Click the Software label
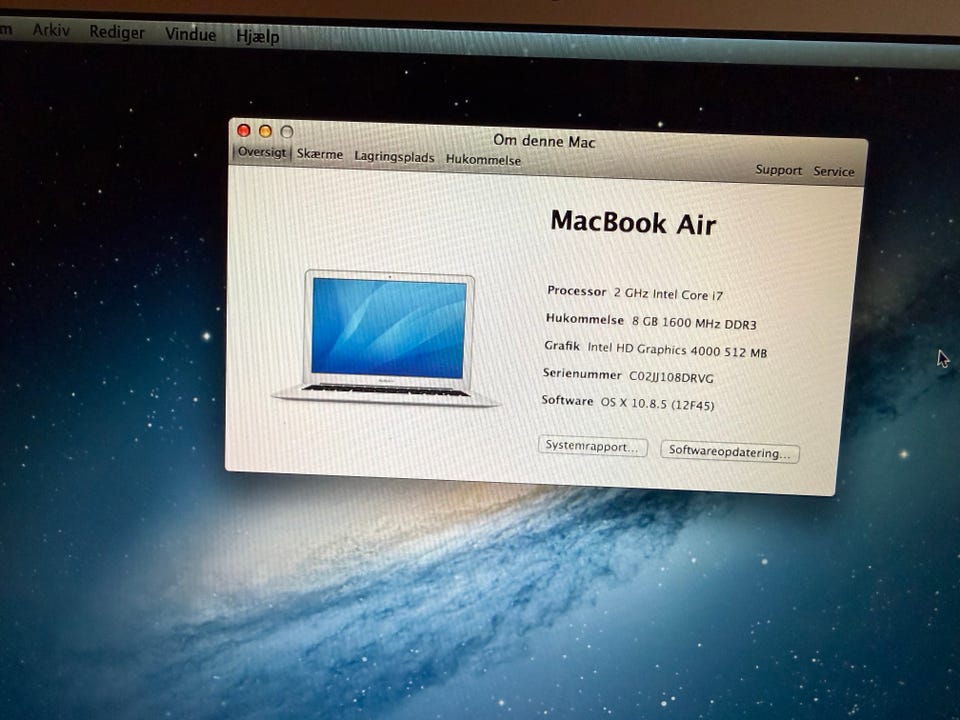The width and height of the screenshot is (960, 720). (567, 400)
